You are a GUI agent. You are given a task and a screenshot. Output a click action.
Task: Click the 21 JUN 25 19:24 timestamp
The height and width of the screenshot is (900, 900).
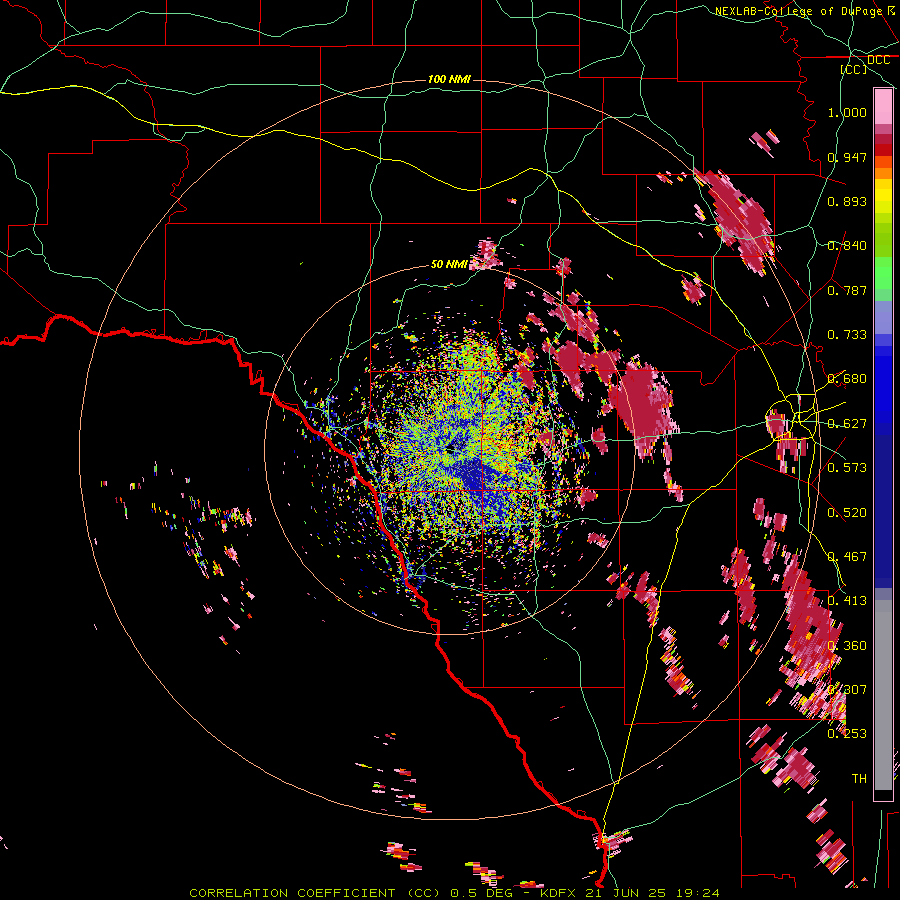click(x=653, y=893)
